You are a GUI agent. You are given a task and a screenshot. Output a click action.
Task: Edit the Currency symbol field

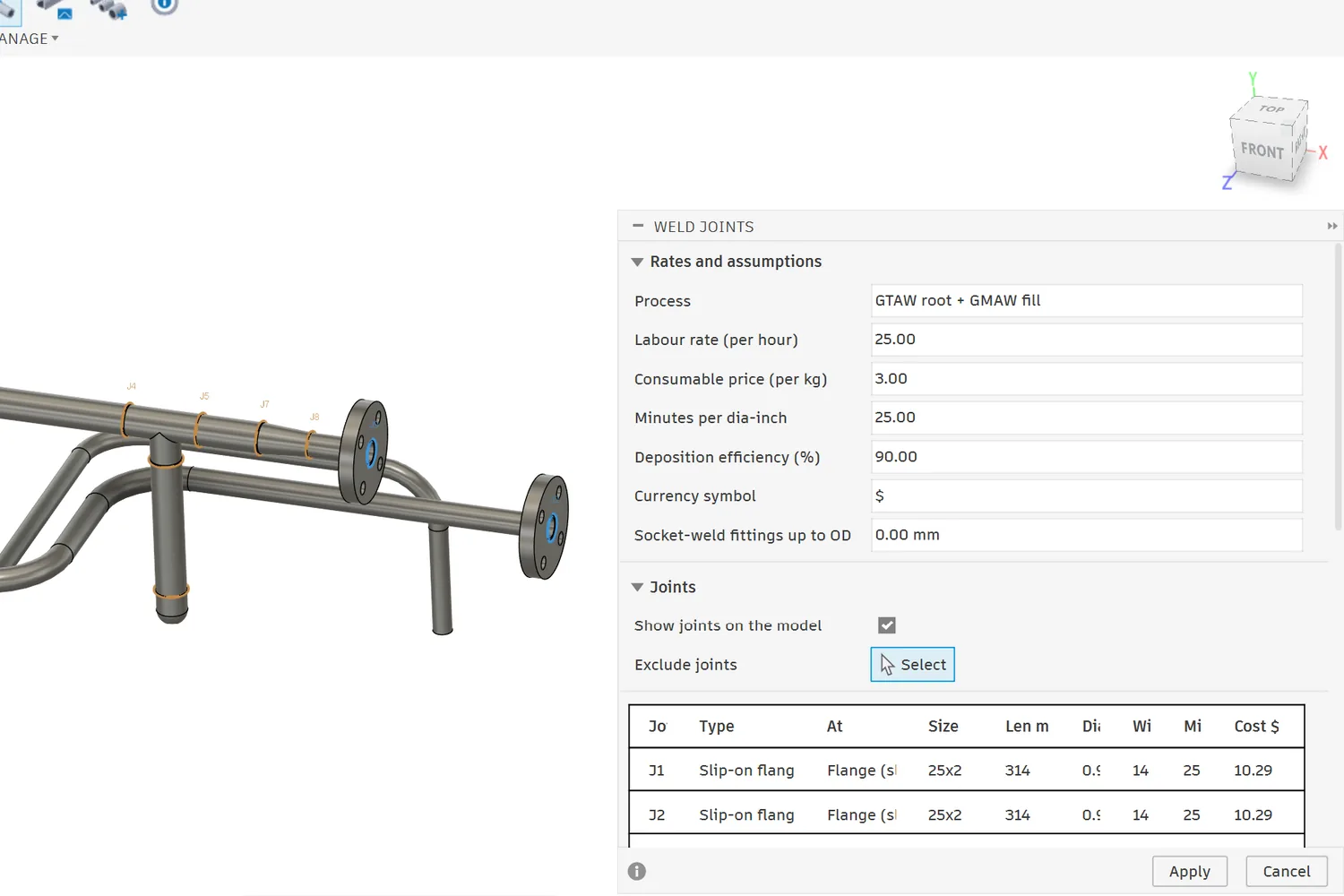1086,495
